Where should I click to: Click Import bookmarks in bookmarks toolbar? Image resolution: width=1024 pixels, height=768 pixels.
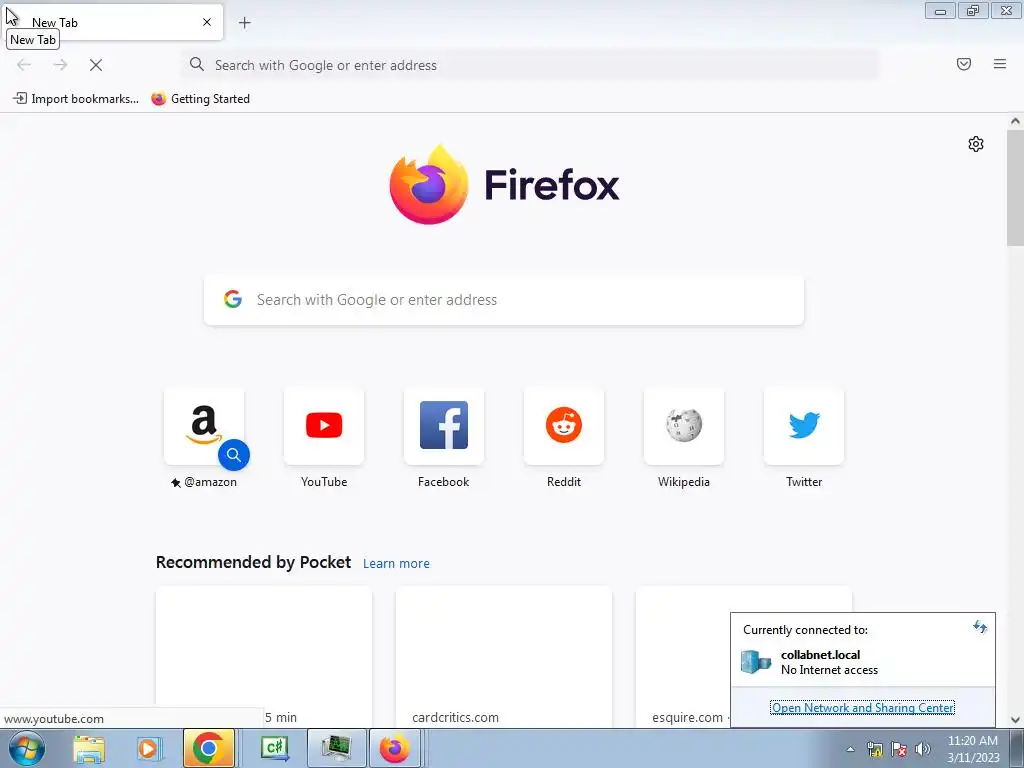76,99
